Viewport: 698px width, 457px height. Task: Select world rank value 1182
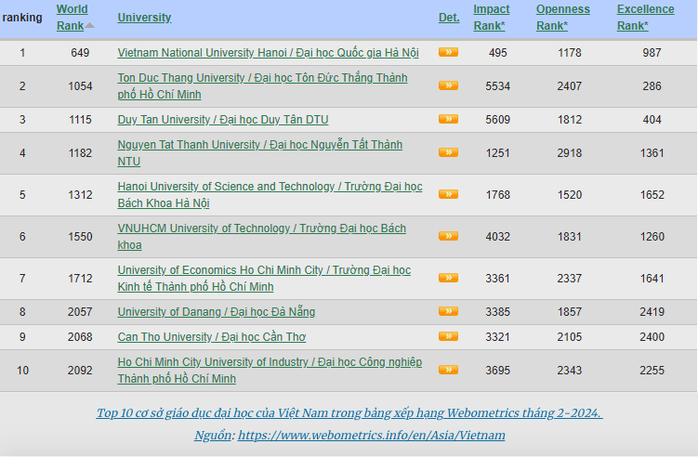[x=80, y=153]
